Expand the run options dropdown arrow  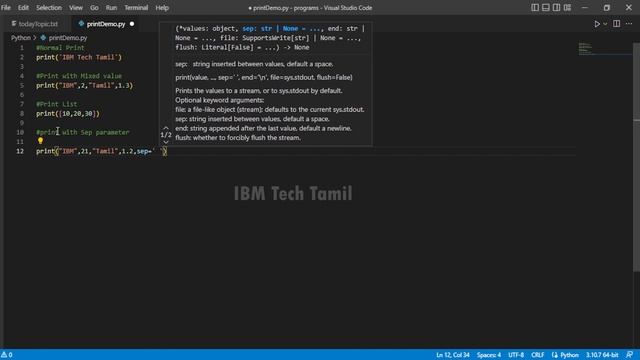pyautogui.click(x=605, y=24)
